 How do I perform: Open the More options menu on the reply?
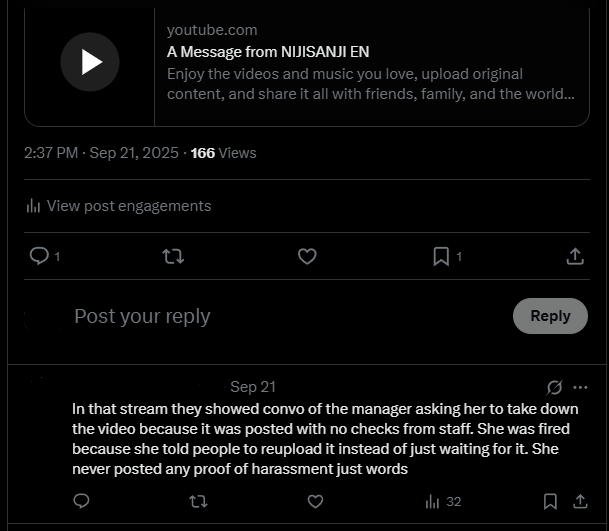pyautogui.click(x=581, y=387)
